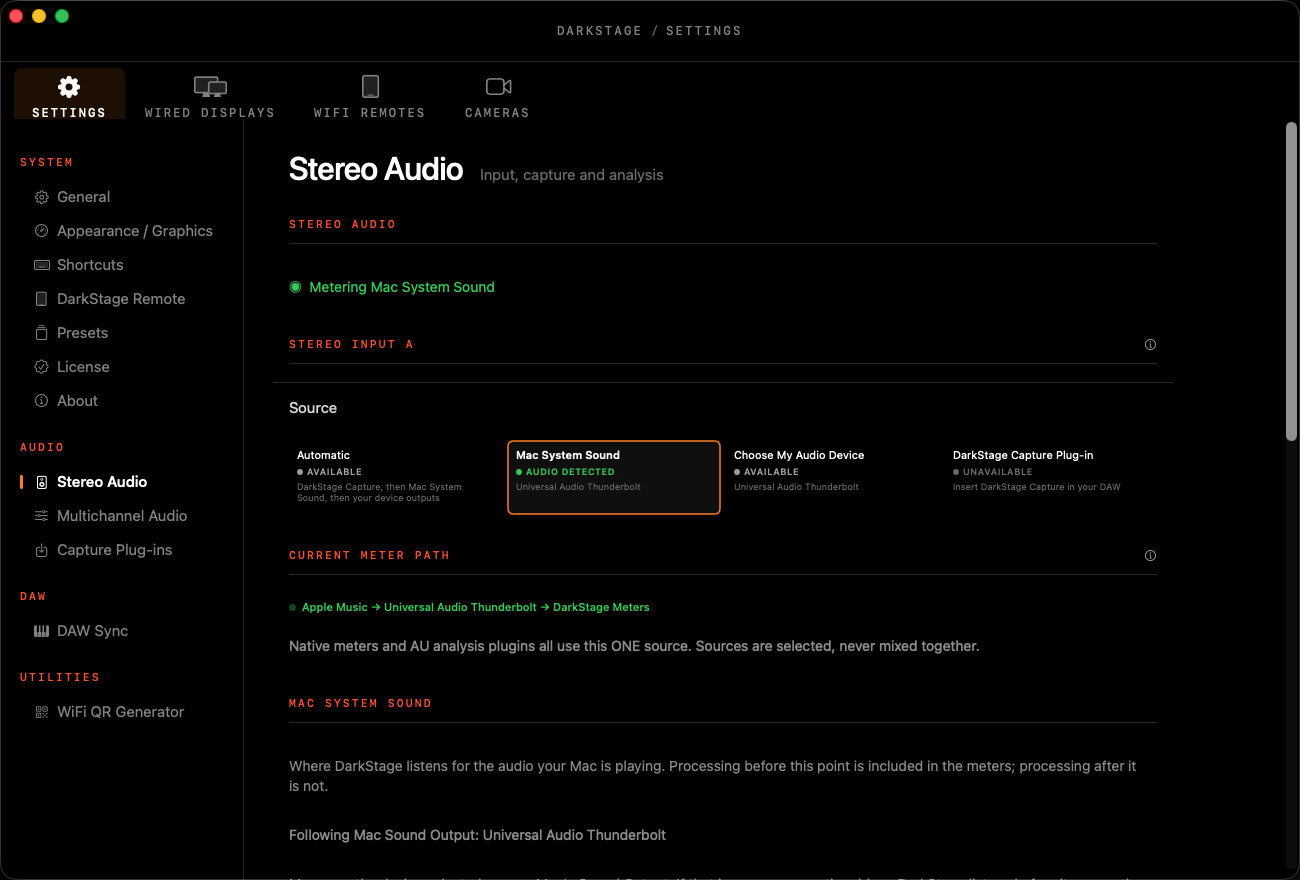This screenshot has height=880, width=1300.
Task: Click the Appearance / Graphics gauge icon
Action: point(41,231)
